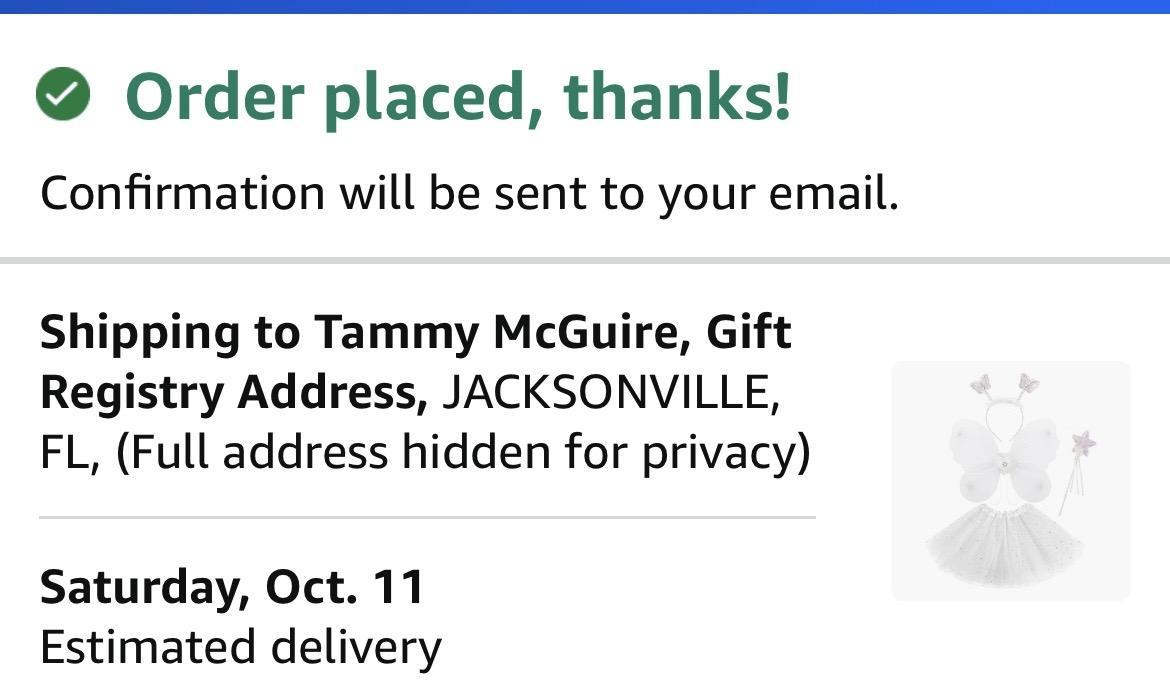Screen dimensions: 1170x699
Task: Select the email confirmation message text
Action: [x=469, y=193]
